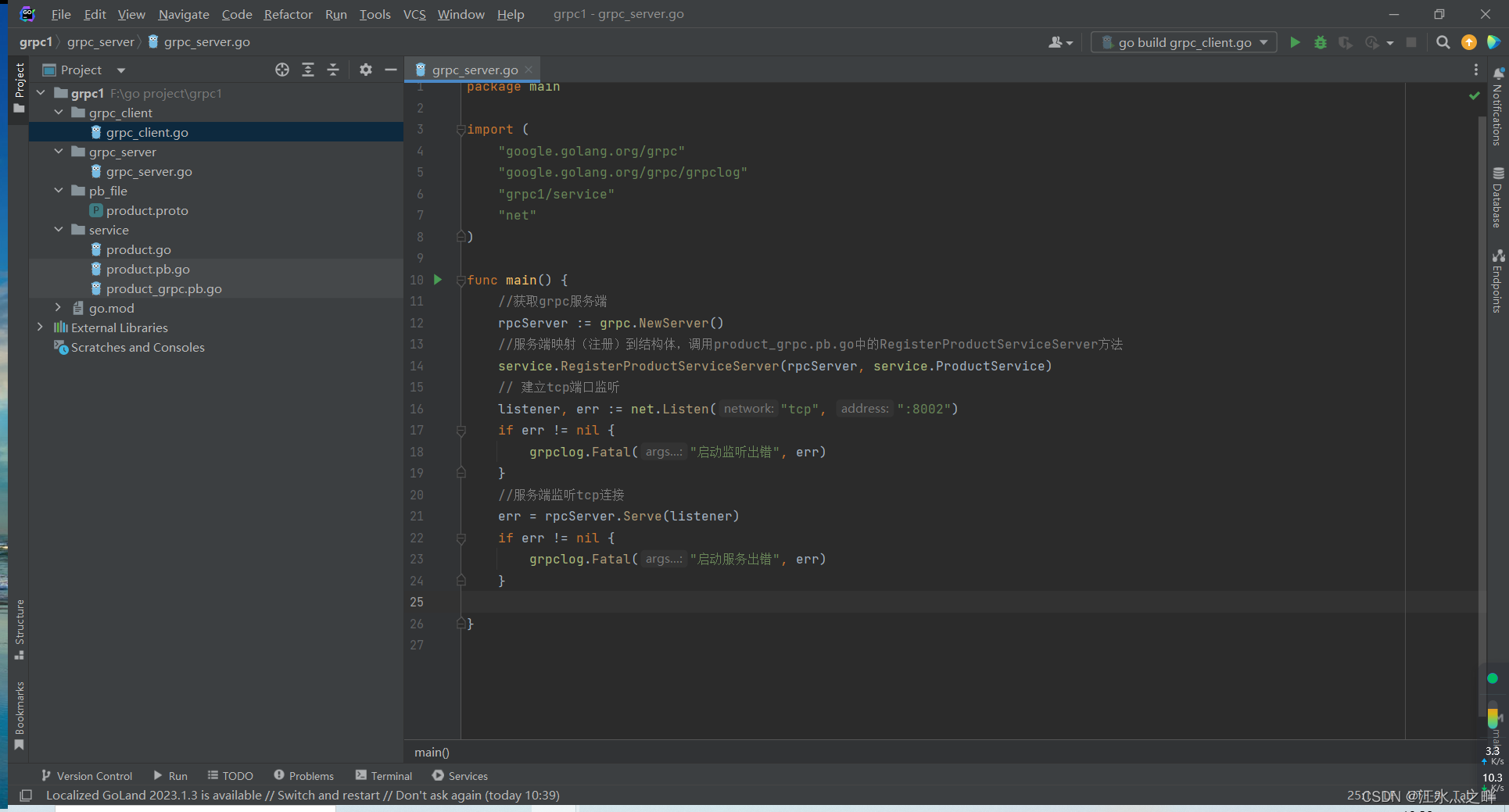Viewport: 1509px width, 812px height.
Task: Expand all in Project tree toolbar
Action: [308, 70]
